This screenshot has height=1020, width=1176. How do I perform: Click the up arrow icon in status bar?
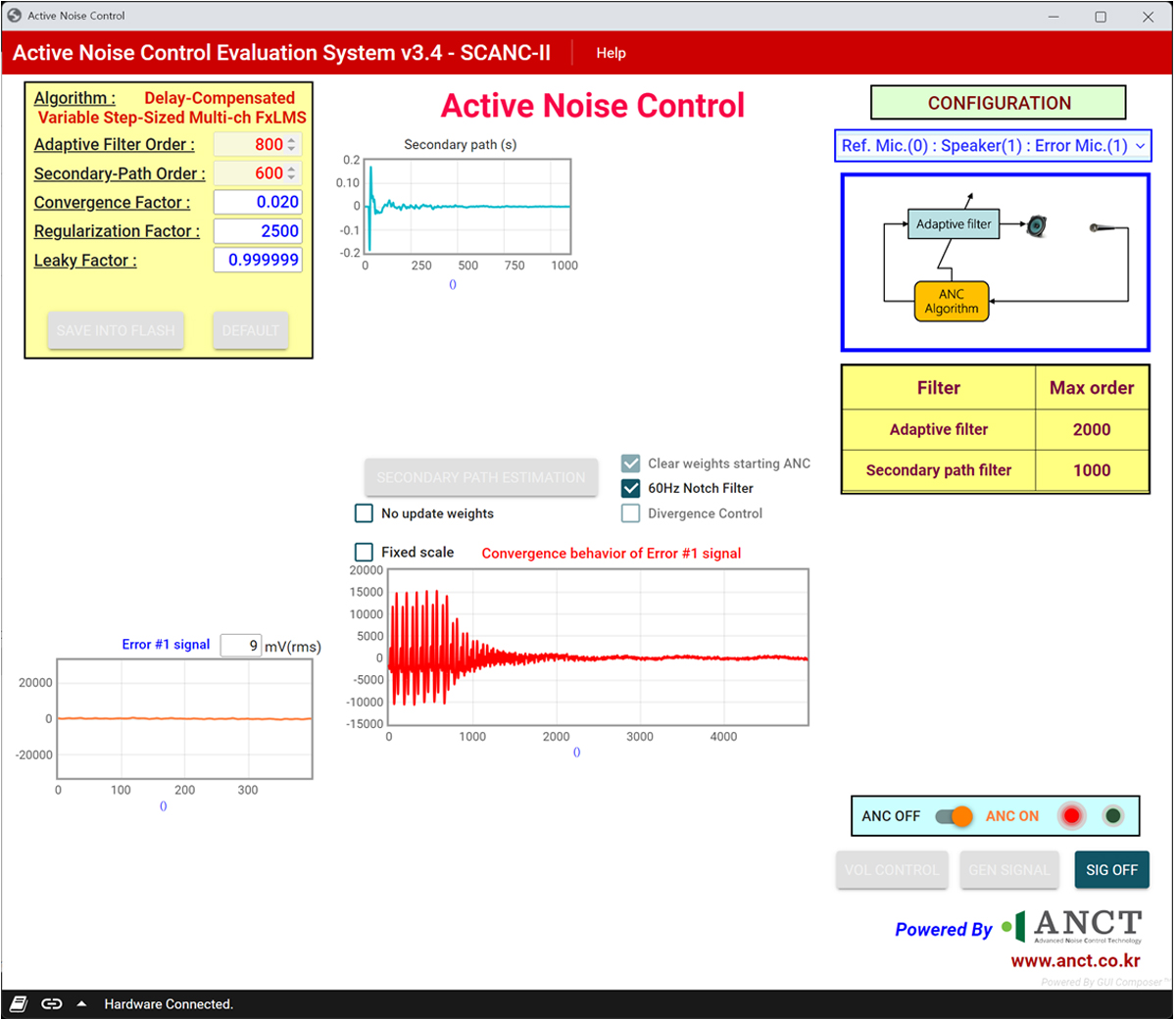pos(81,1003)
